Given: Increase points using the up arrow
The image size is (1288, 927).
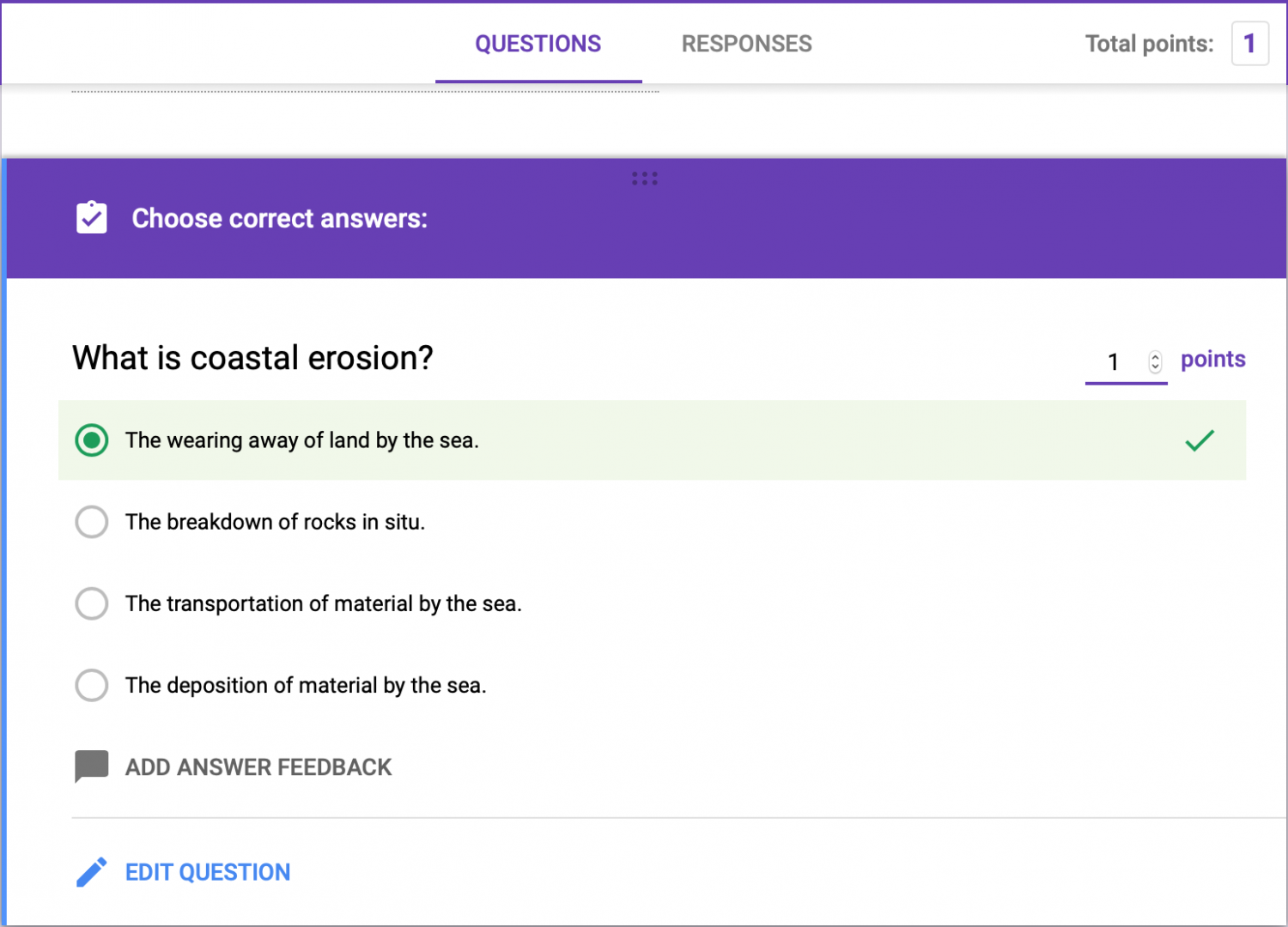Looking at the screenshot, I should (x=1154, y=355).
